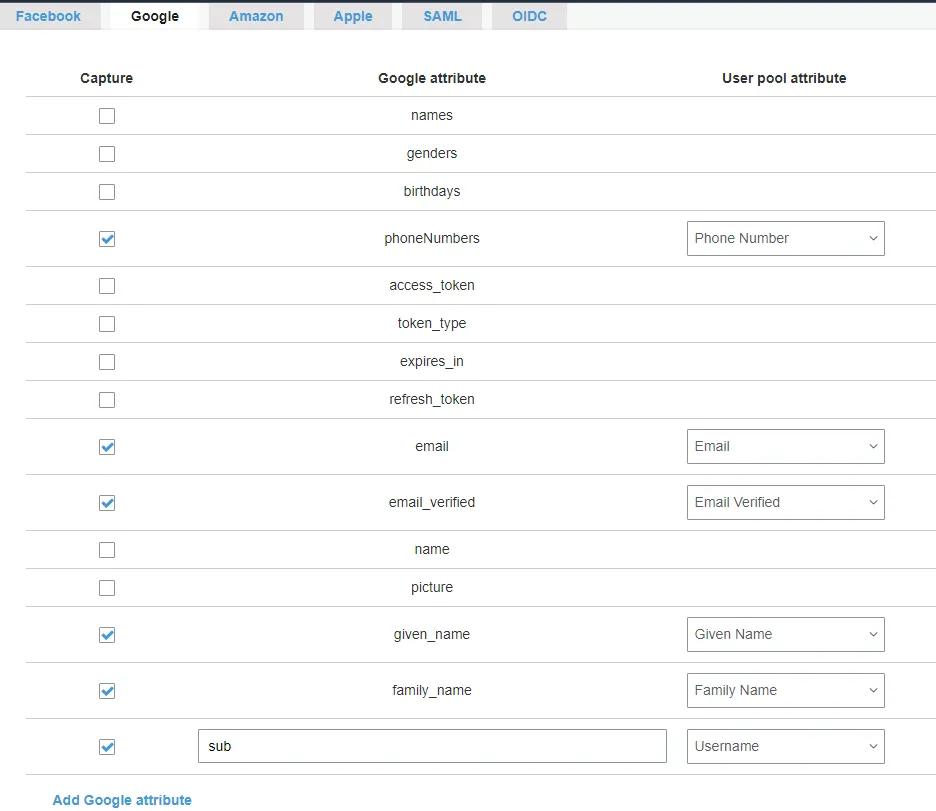
Task: Click the Capture column header
Action: click(106, 78)
